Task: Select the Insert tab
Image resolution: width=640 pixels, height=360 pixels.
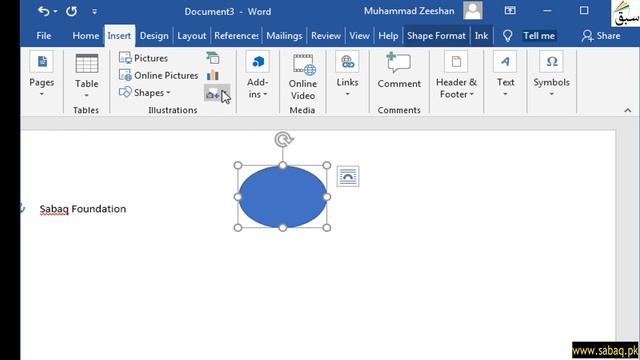Action: (119, 36)
